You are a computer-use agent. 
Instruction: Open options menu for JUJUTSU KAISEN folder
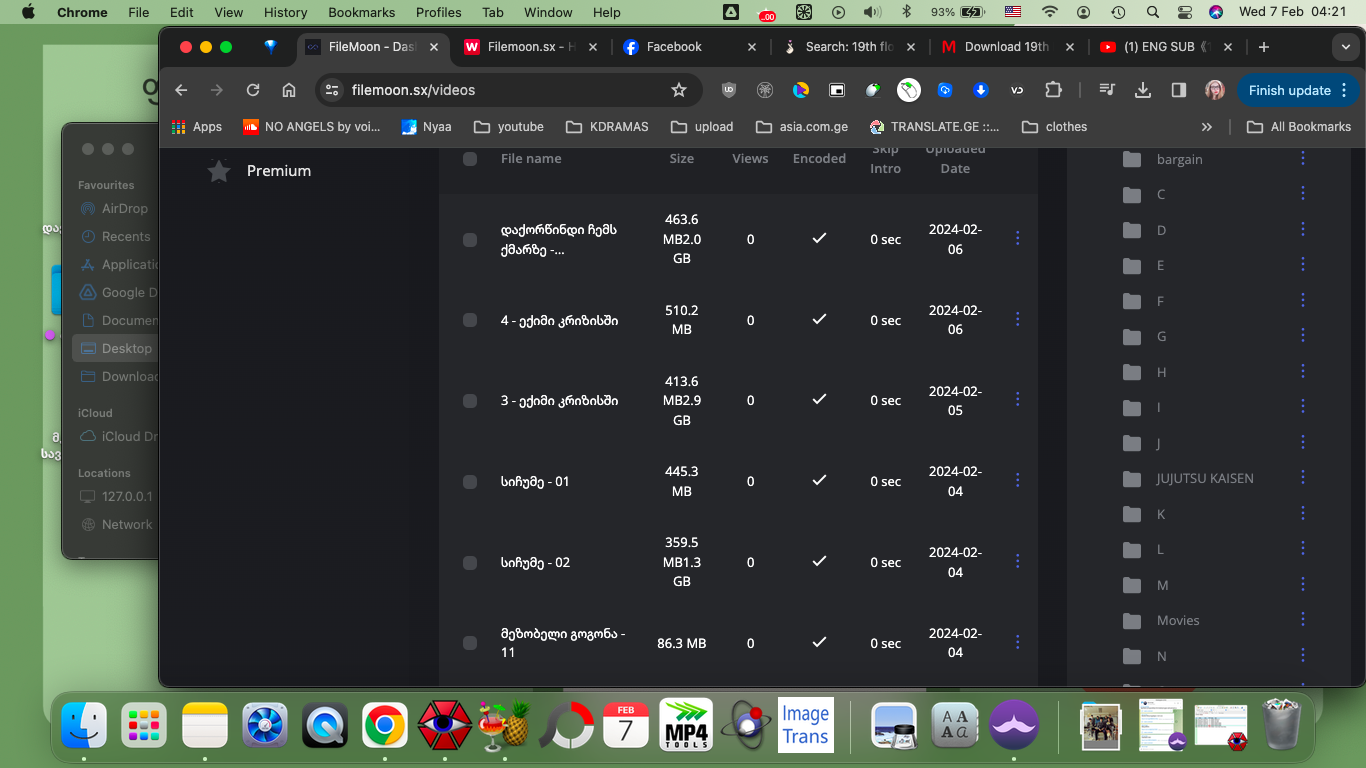1302,477
